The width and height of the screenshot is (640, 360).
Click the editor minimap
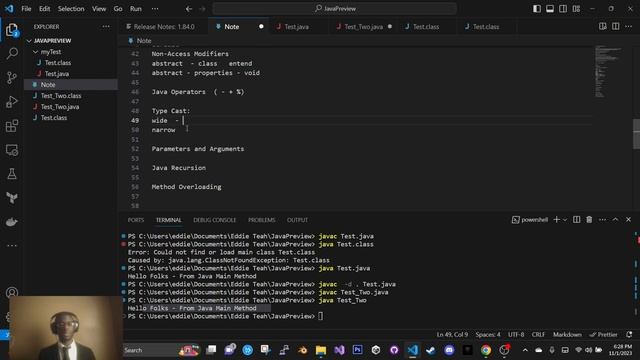609,72
